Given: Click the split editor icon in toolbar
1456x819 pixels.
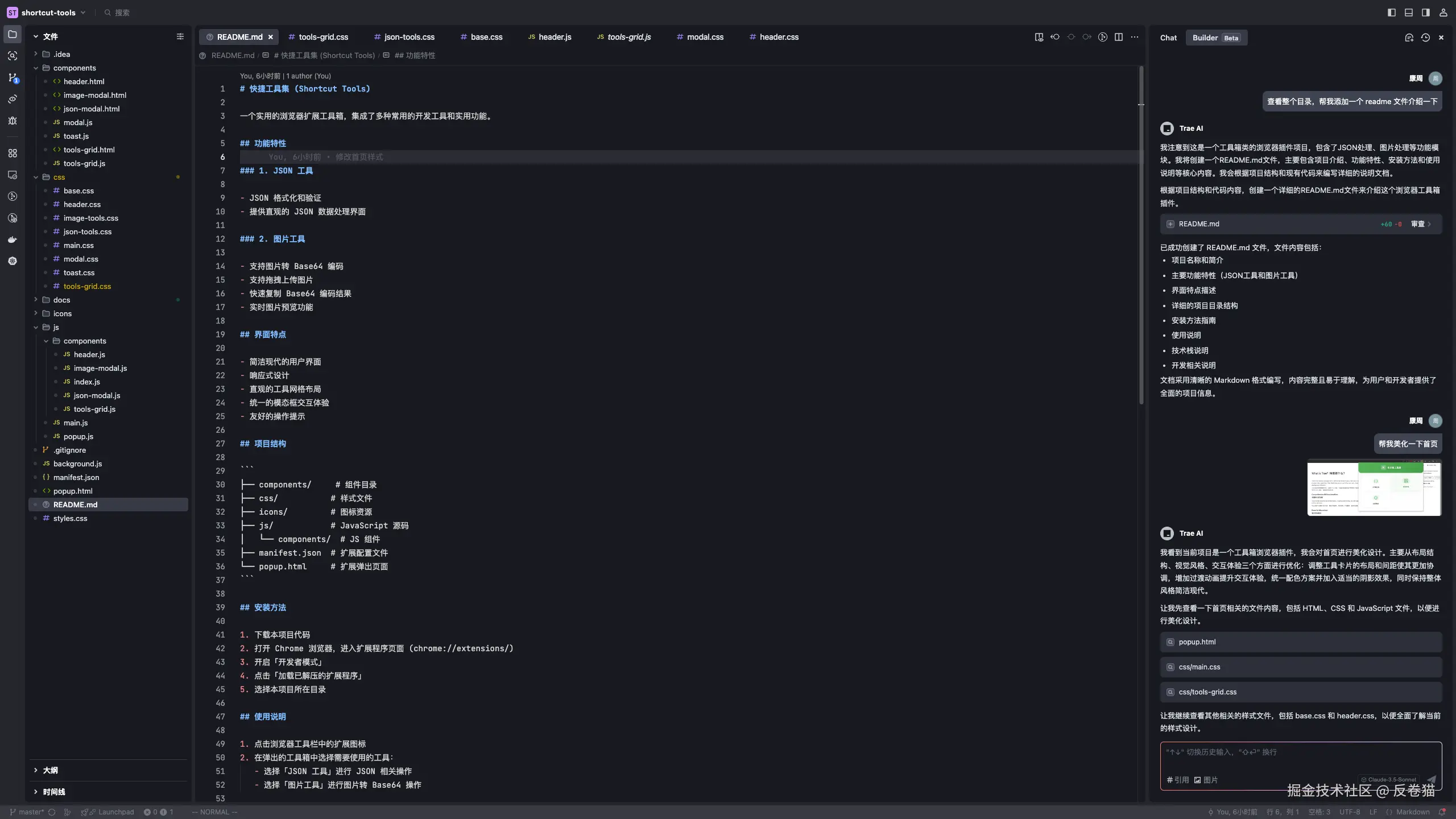Looking at the screenshot, I should pos(1119,37).
